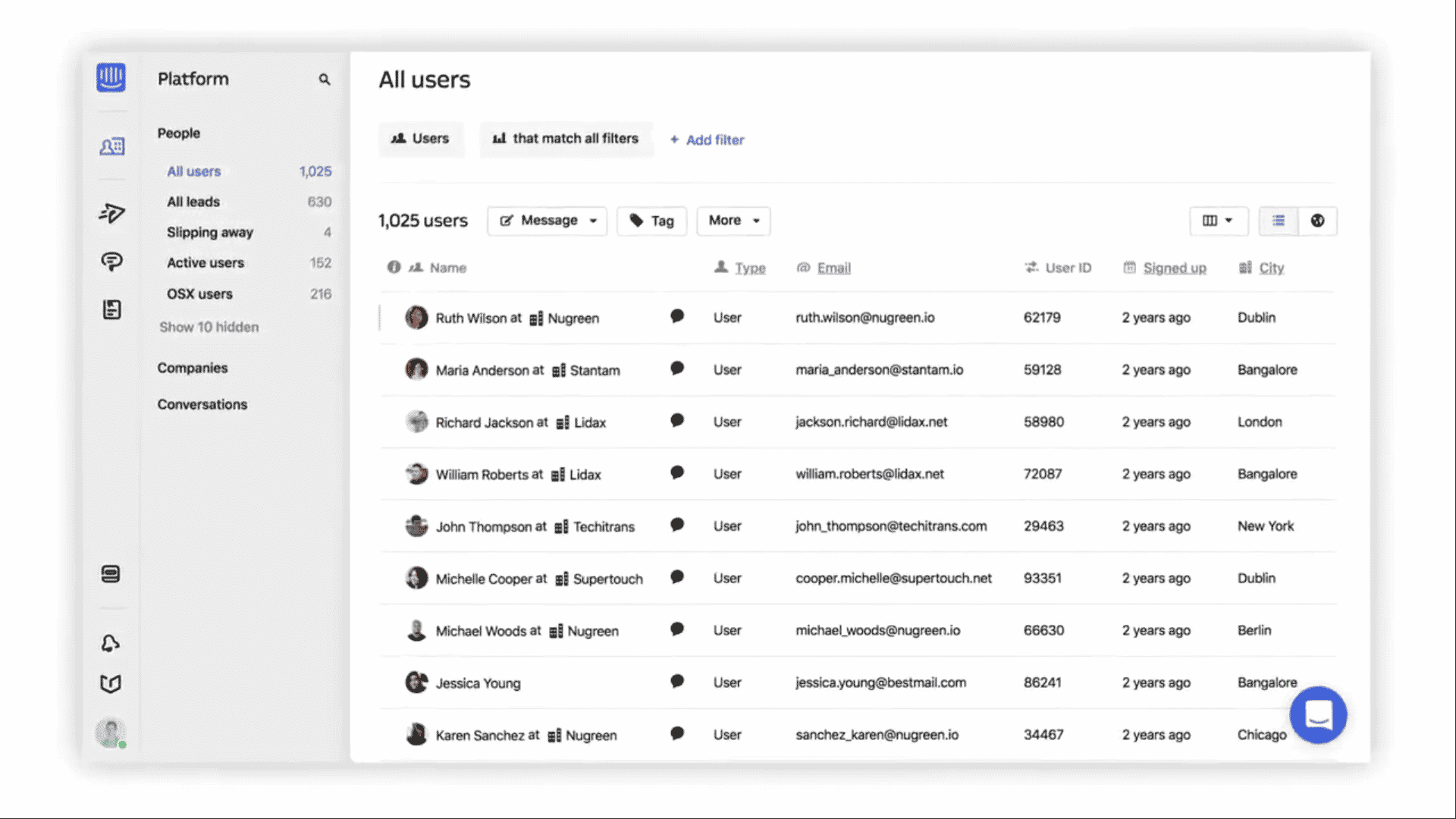Click the Users filter chip
This screenshot has width=1456, height=819.
(x=420, y=139)
